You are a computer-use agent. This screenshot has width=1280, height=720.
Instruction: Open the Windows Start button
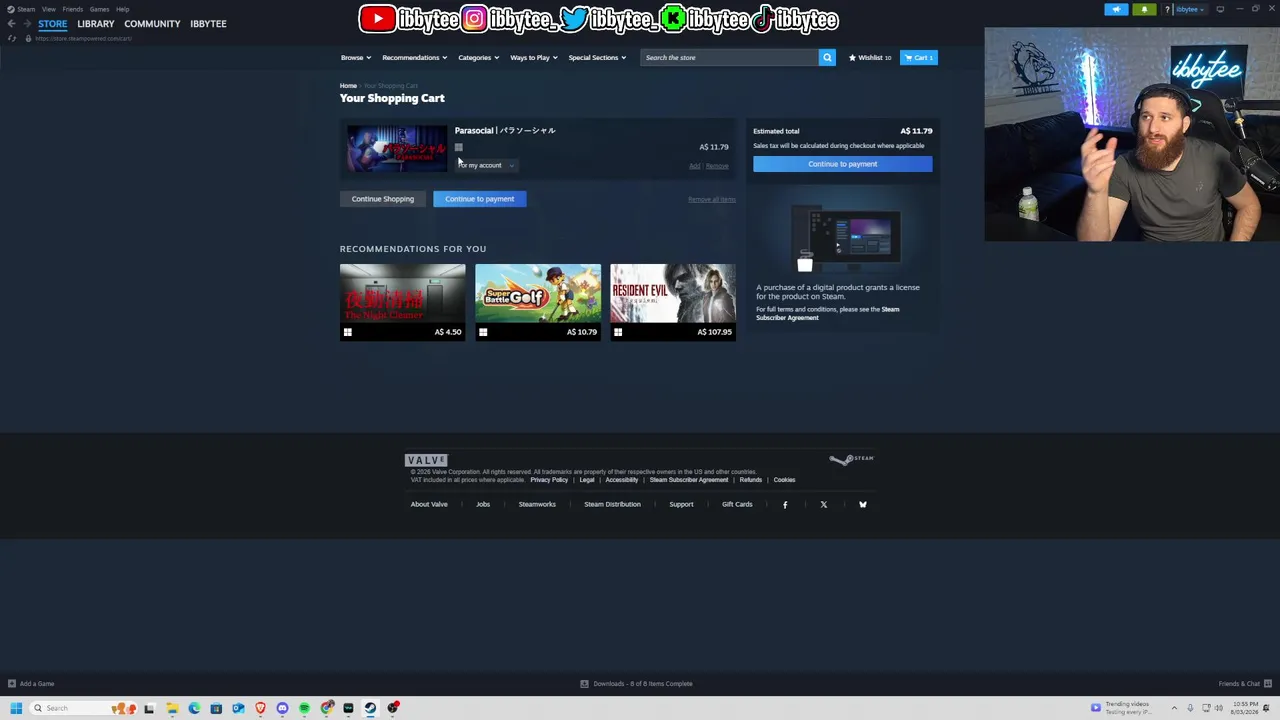pyautogui.click(x=16, y=708)
